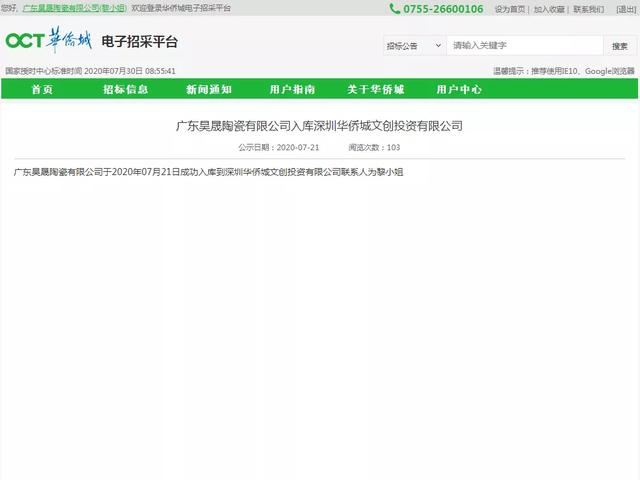Open the 招标信息 menu item
Image resolution: width=640 pixels, height=480 pixels.
125,90
